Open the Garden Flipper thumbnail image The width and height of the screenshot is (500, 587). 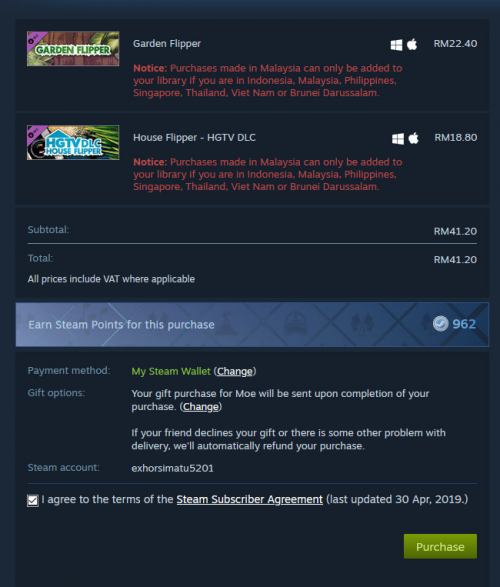pos(73,49)
